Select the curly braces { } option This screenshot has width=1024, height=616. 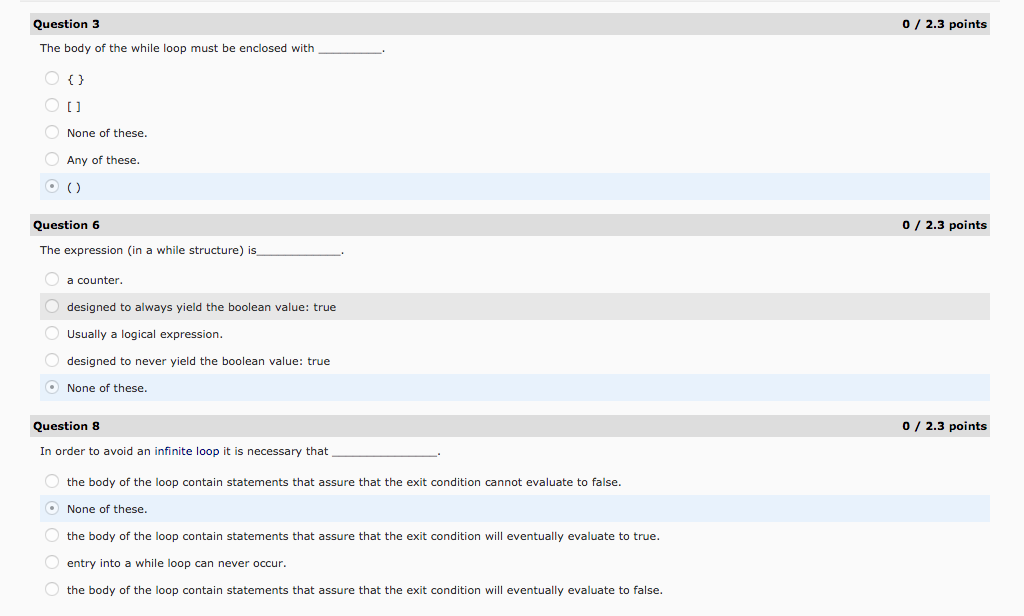(52, 78)
